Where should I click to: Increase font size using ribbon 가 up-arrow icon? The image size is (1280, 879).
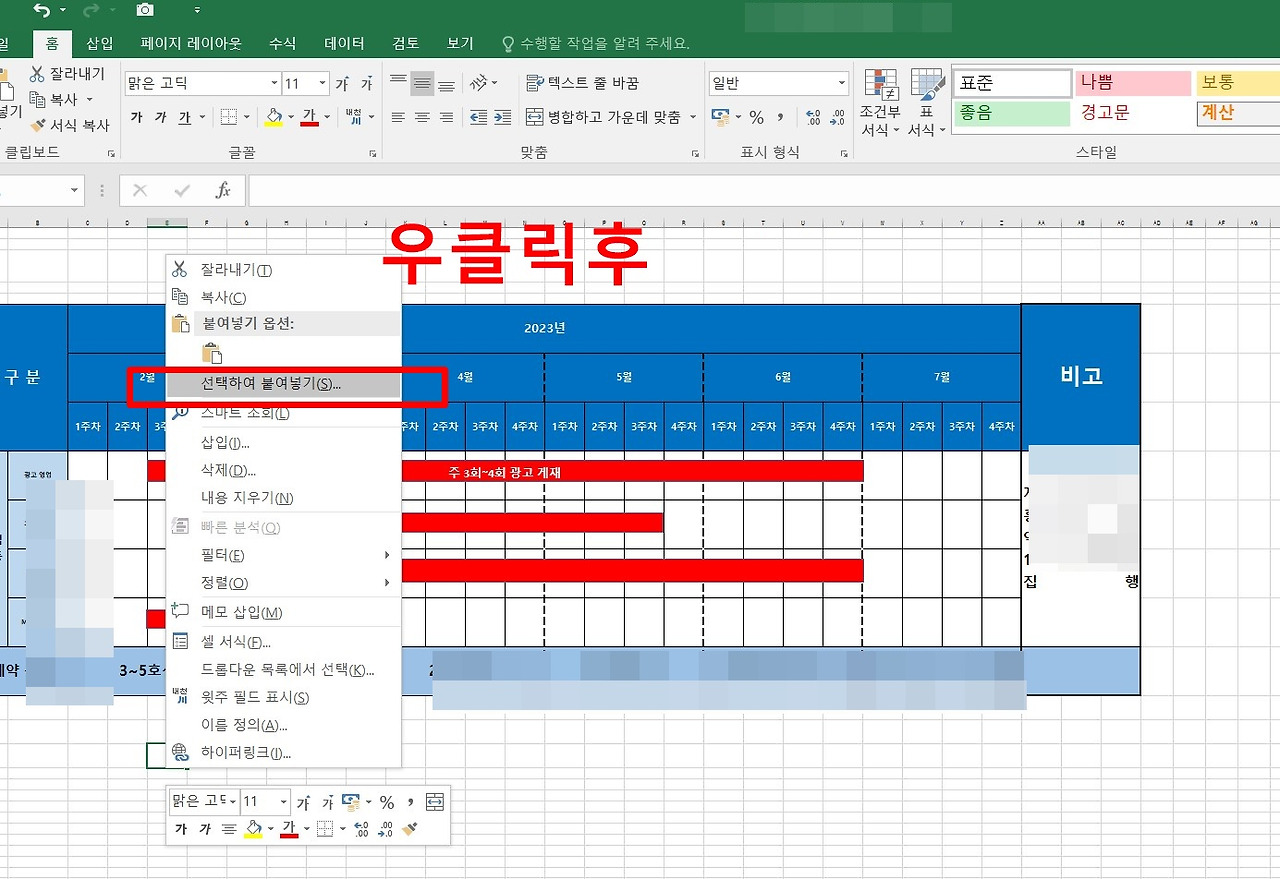pyautogui.click(x=343, y=84)
